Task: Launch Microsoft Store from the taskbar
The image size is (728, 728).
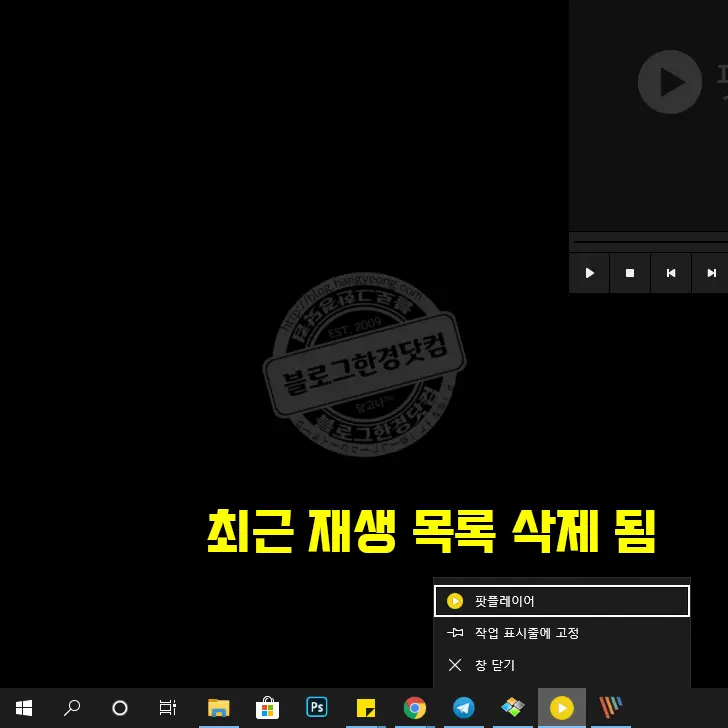Action: [x=267, y=708]
